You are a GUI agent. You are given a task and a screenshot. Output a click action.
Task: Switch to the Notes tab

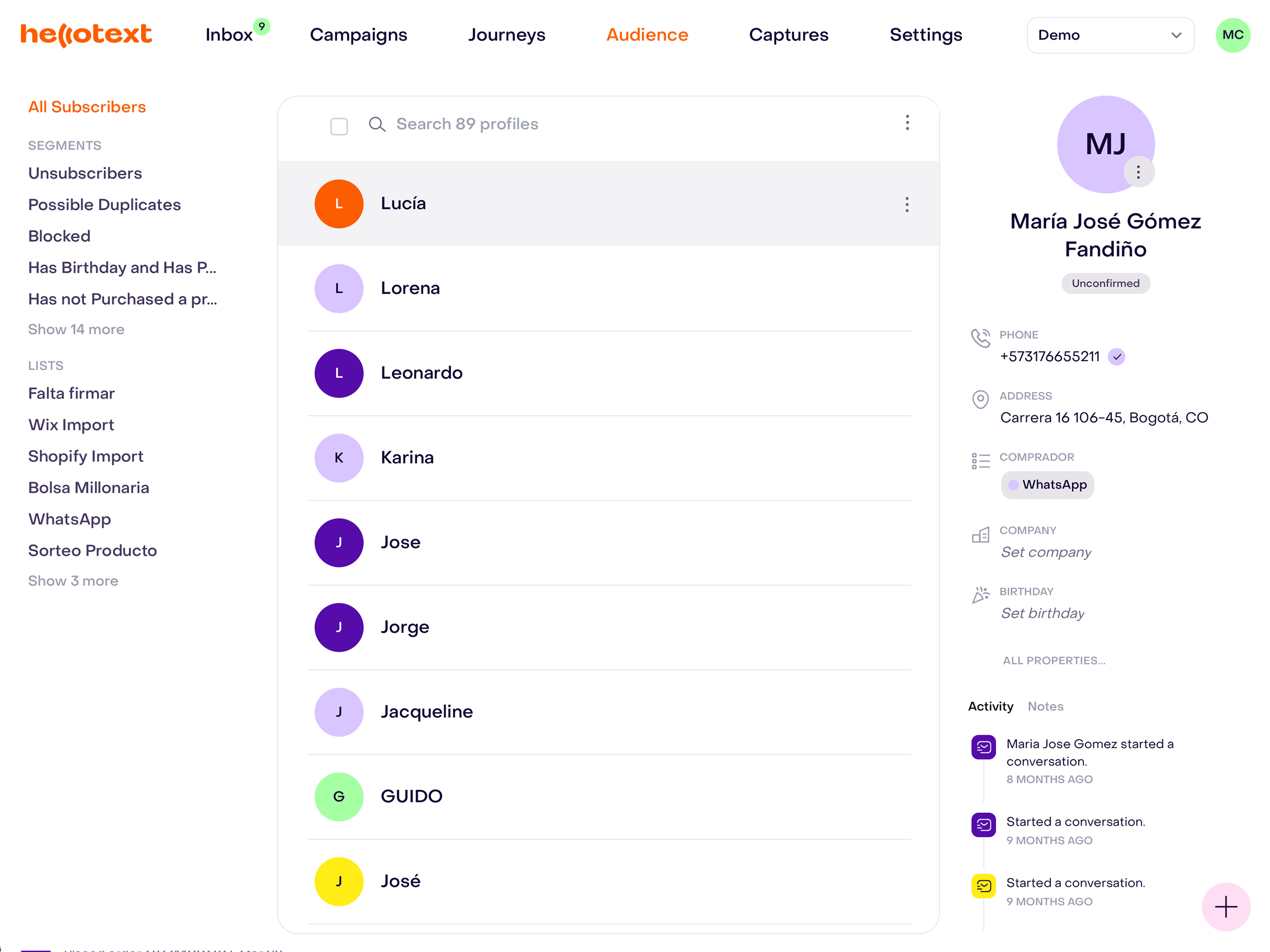coord(1045,706)
